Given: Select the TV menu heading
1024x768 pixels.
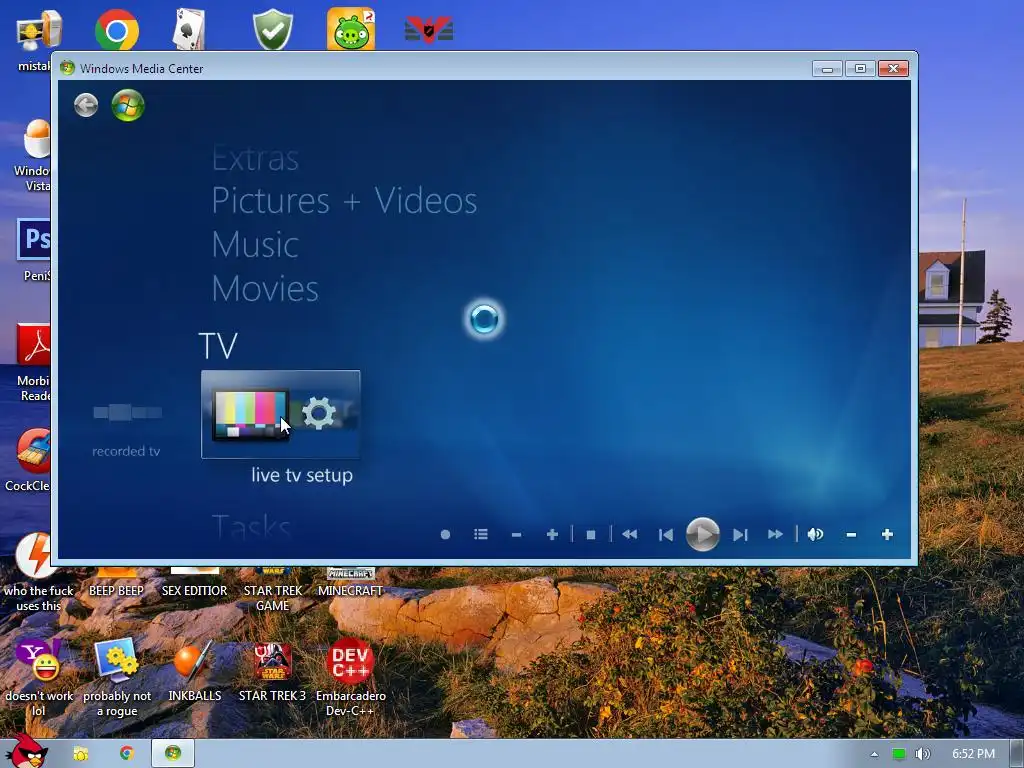Looking at the screenshot, I should 217,345.
